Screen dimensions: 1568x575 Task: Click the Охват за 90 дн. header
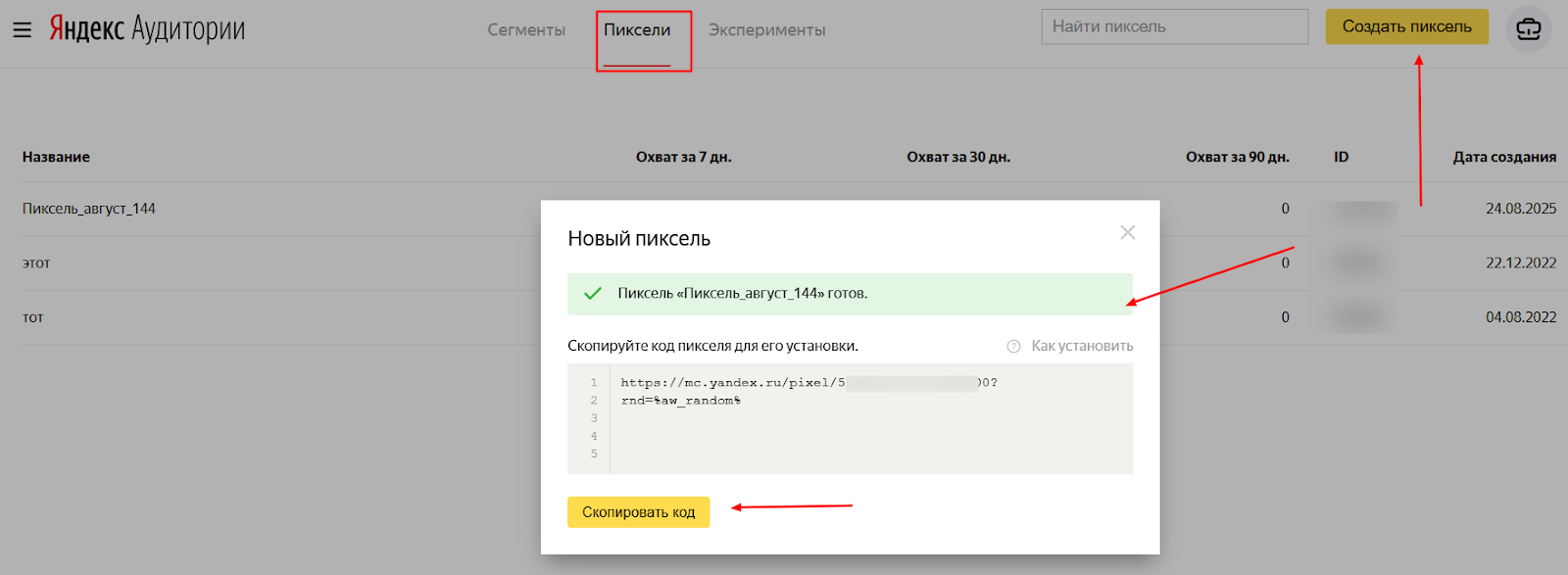coord(1237,157)
